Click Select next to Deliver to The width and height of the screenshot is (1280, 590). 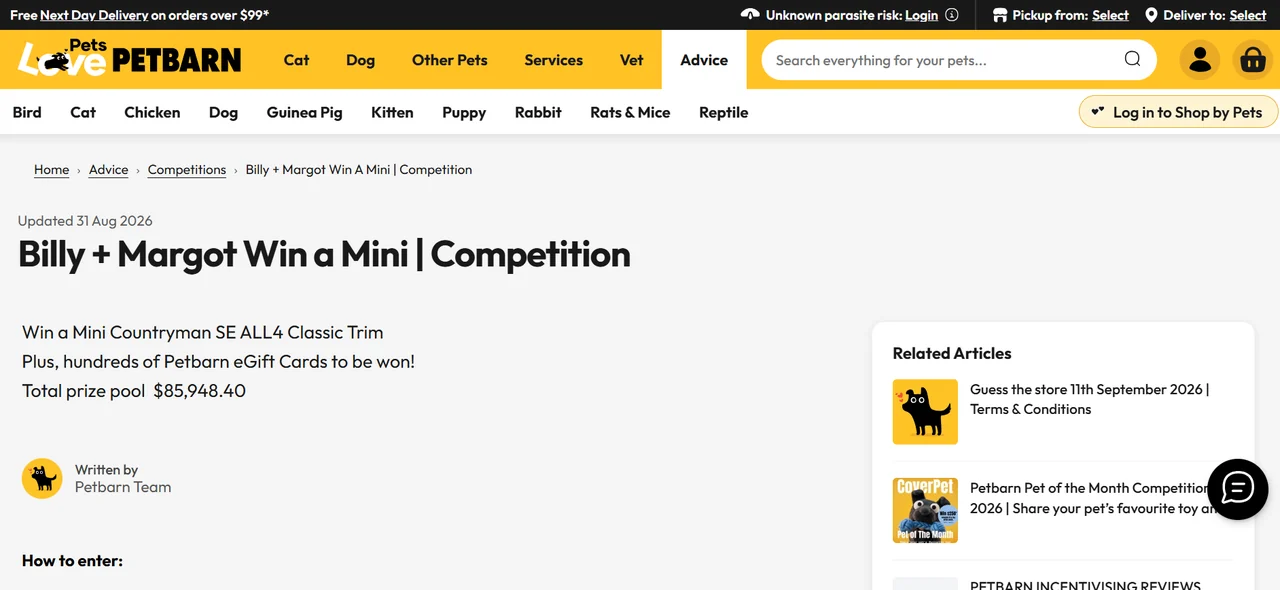(x=1248, y=15)
